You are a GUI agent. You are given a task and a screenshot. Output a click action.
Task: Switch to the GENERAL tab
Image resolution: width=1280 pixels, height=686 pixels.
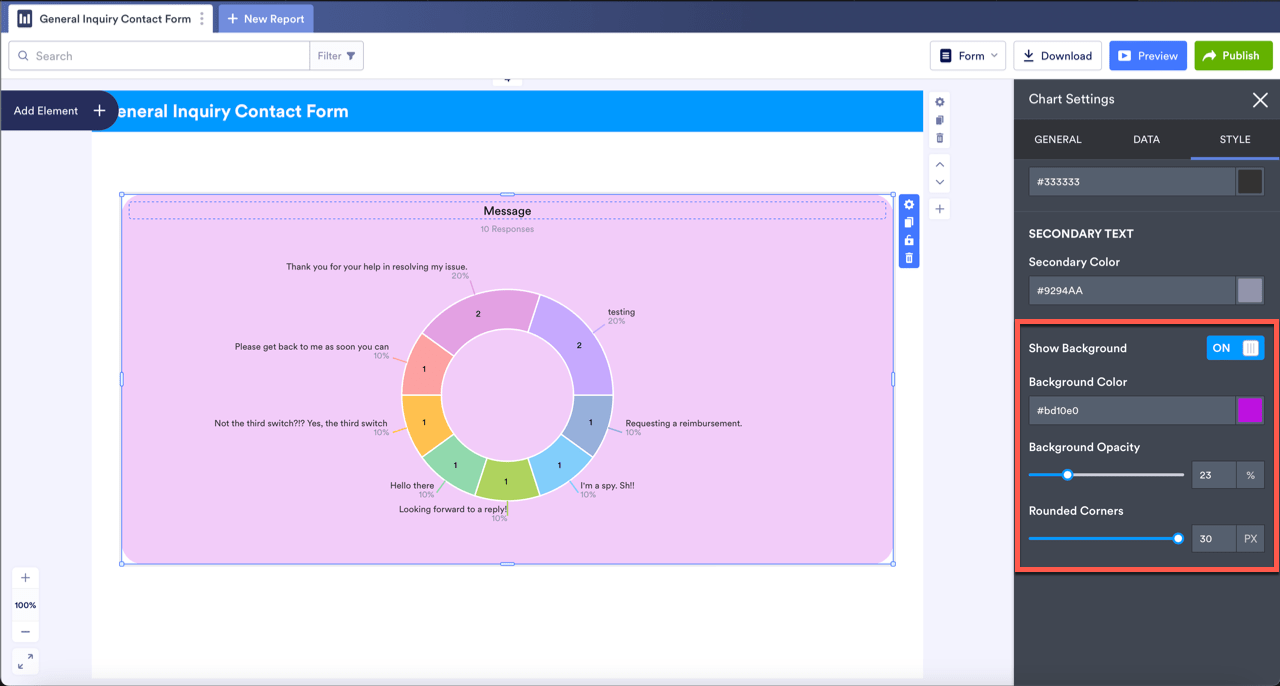coord(1057,140)
